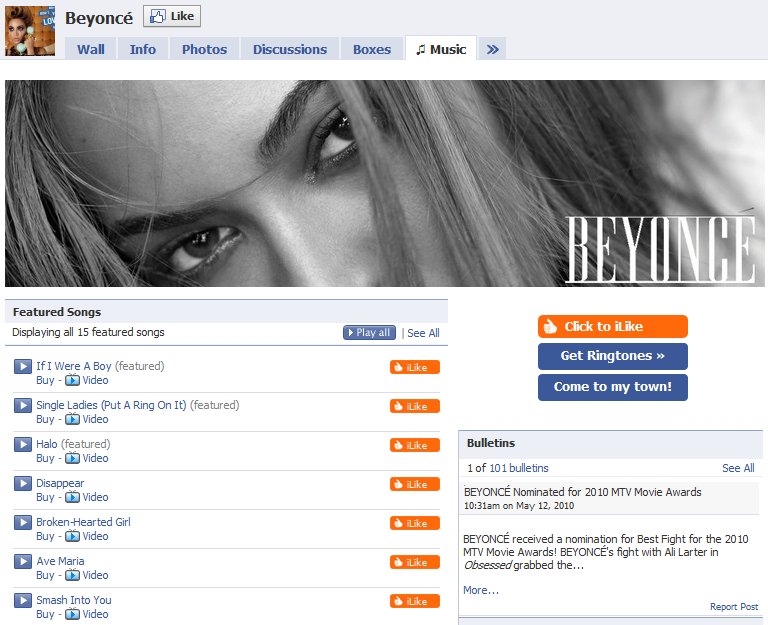This screenshot has height=625, width=768.
Task: Play the song If I Were A Boy
Action: point(23,366)
